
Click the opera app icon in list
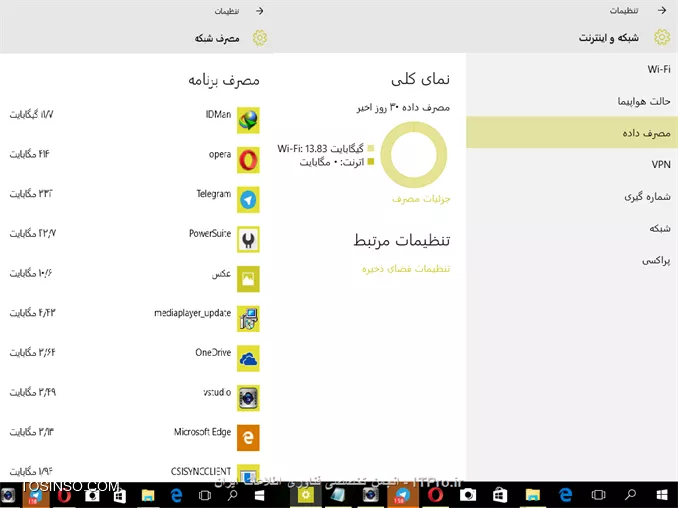click(248, 160)
